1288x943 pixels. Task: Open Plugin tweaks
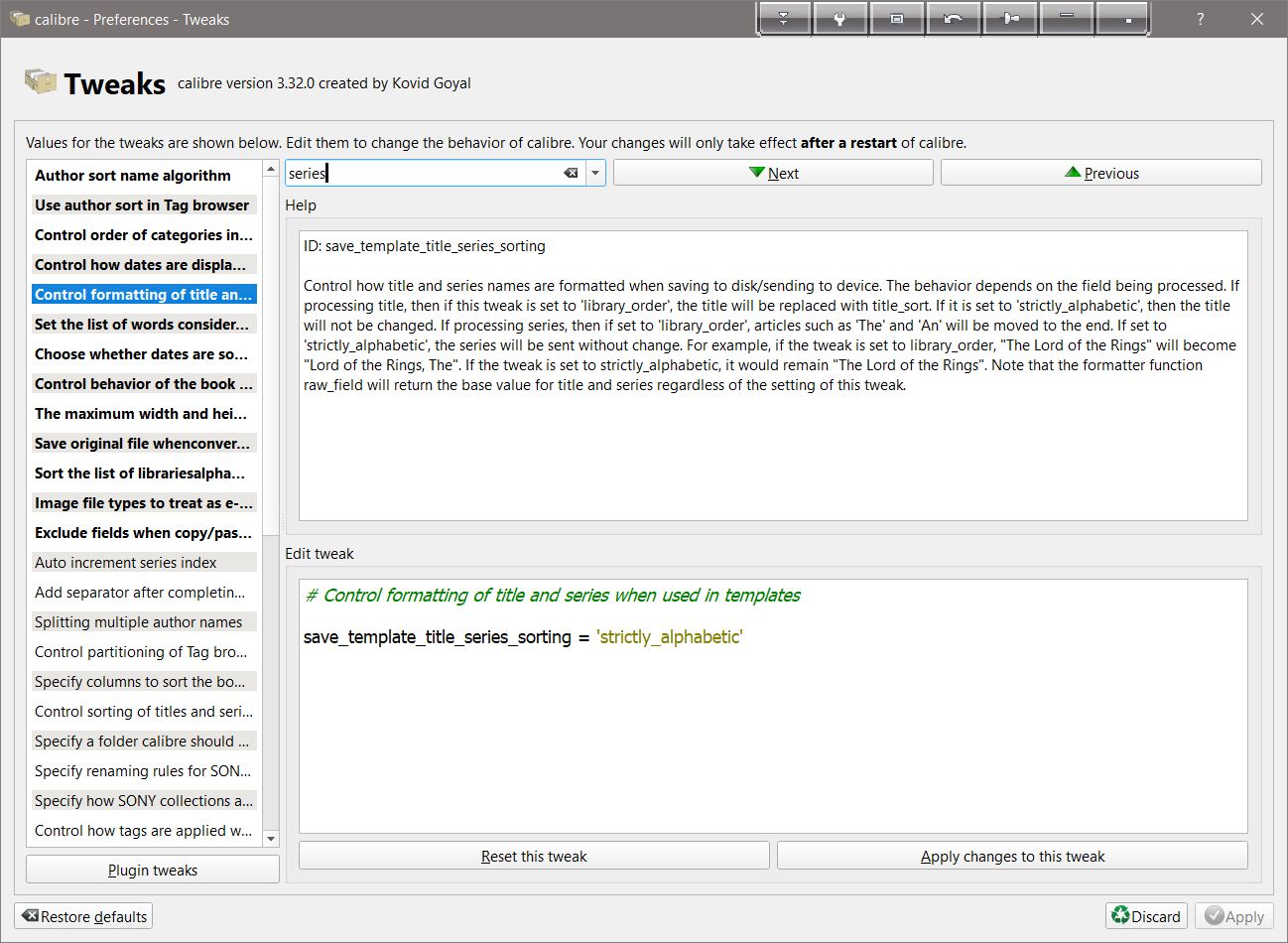coord(153,870)
